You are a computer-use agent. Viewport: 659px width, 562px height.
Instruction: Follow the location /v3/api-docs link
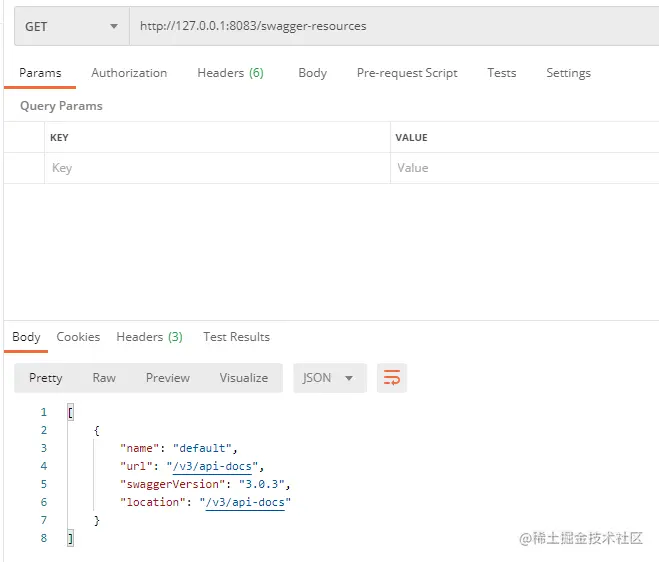tap(245, 502)
